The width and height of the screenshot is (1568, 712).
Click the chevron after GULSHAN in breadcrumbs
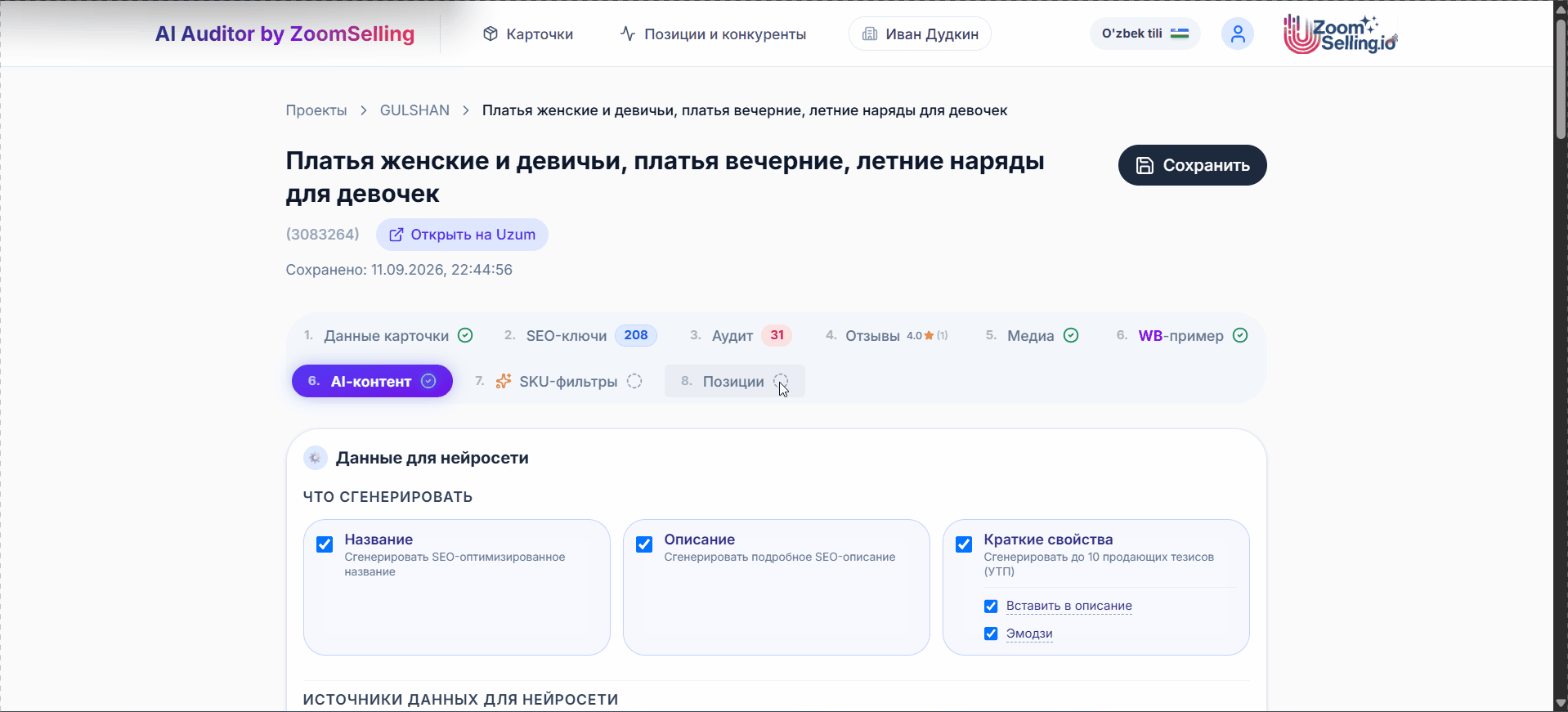(466, 110)
